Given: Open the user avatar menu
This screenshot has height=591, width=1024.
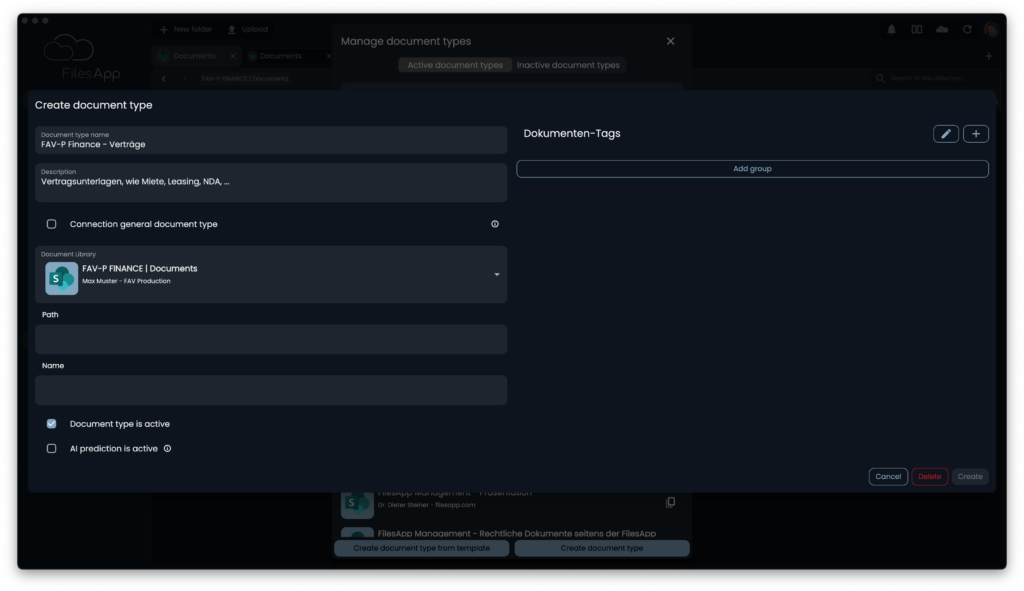Looking at the screenshot, I should [x=991, y=29].
